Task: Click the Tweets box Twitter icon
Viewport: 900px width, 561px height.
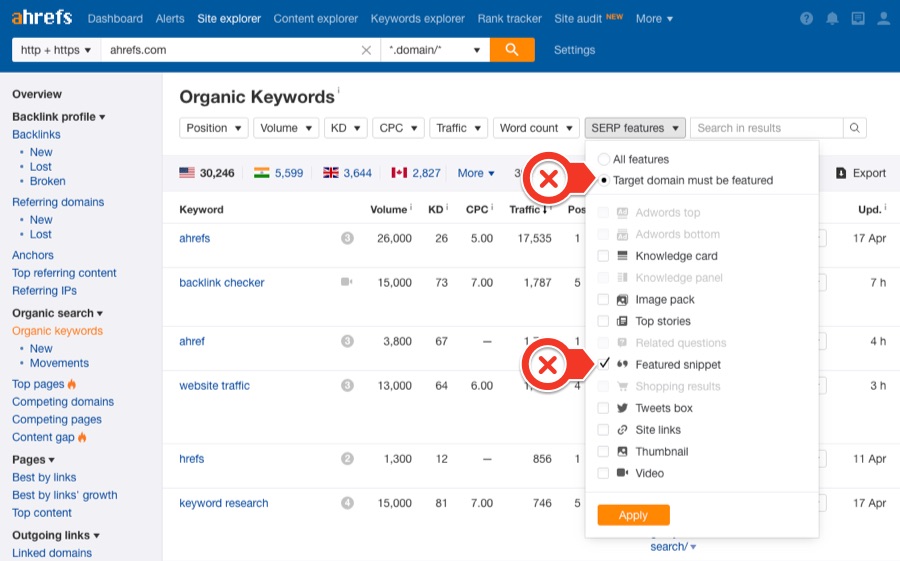Action: pyautogui.click(x=622, y=408)
